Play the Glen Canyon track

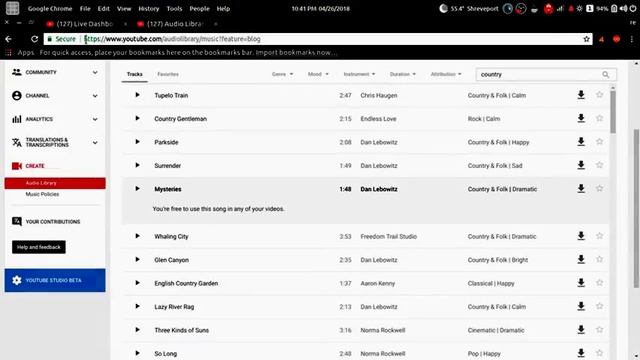(x=138, y=260)
